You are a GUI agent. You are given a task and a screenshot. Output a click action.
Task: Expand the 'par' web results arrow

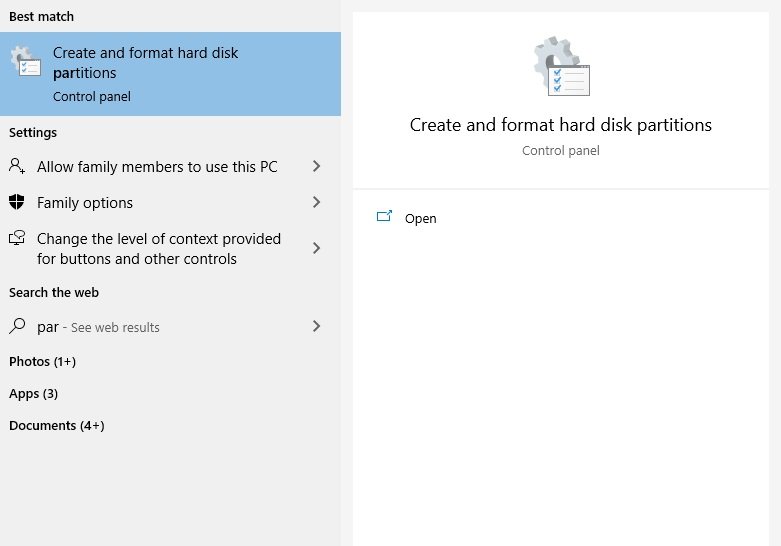(x=316, y=326)
